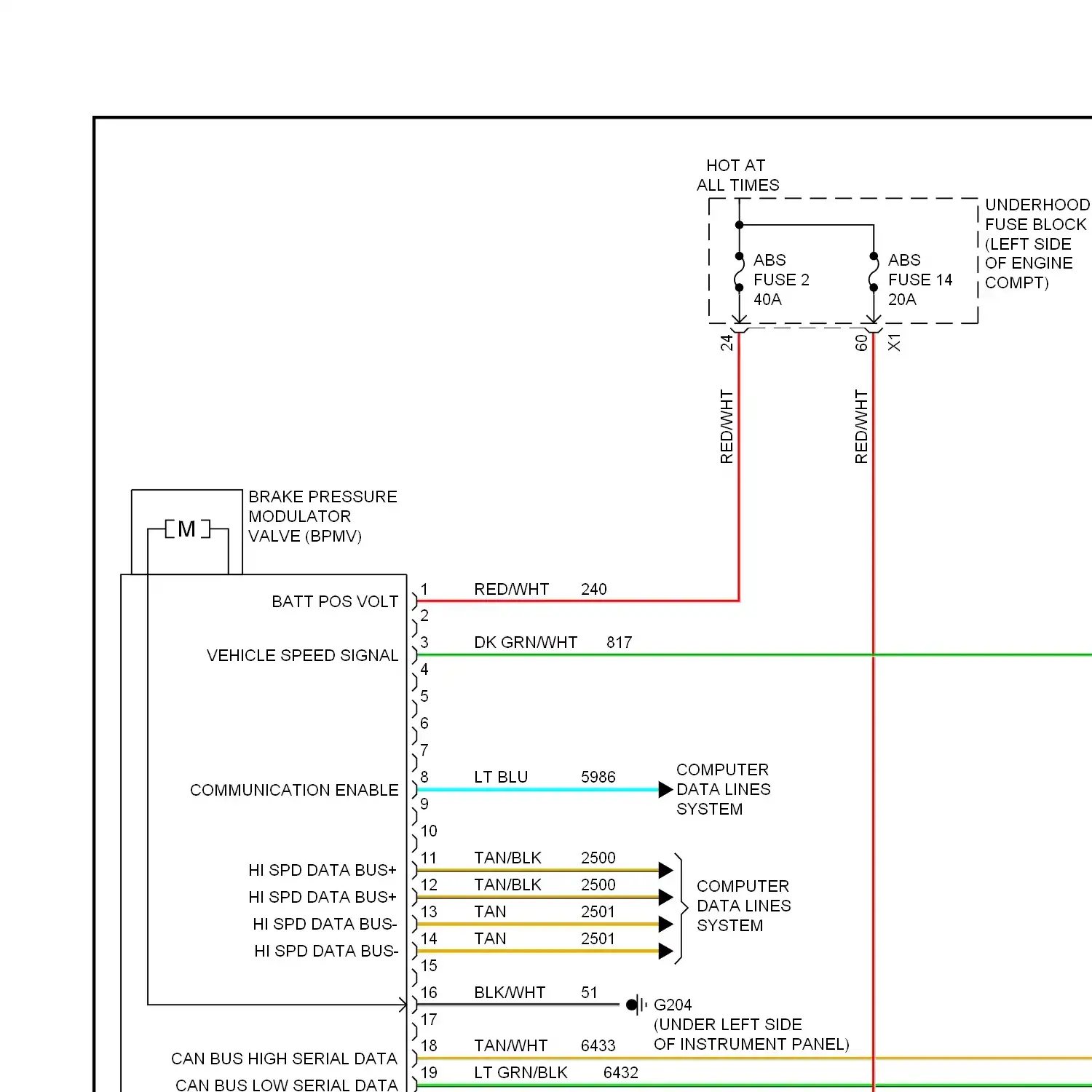Image resolution: width=1092 pixels, height=1092 pixels.
Task: Click the ABS FUSE 14 20A fuse symbol
Action: pos(874,272)
